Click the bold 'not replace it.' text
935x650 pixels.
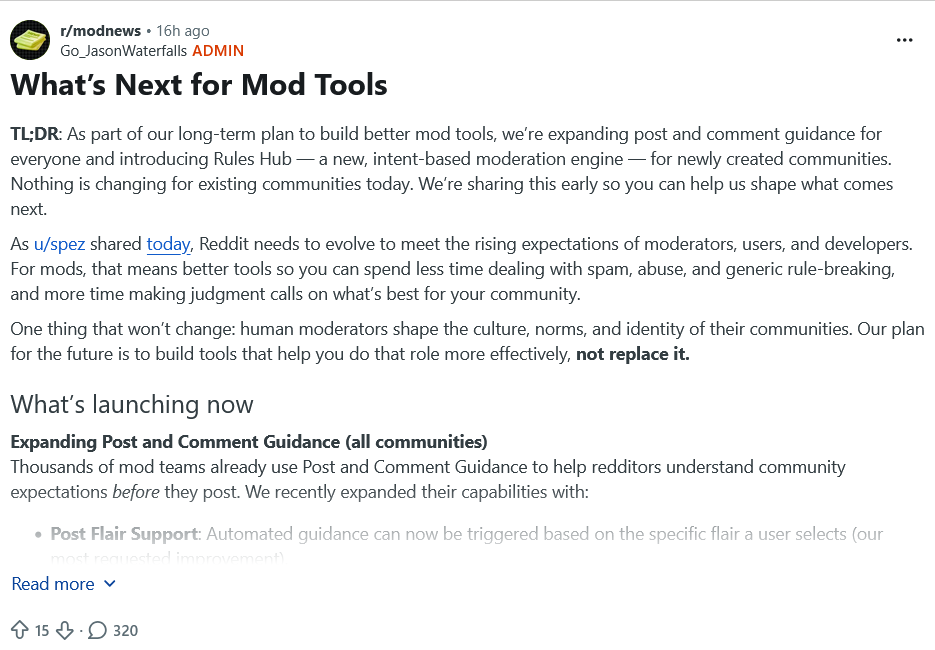[x=633, y=354]
